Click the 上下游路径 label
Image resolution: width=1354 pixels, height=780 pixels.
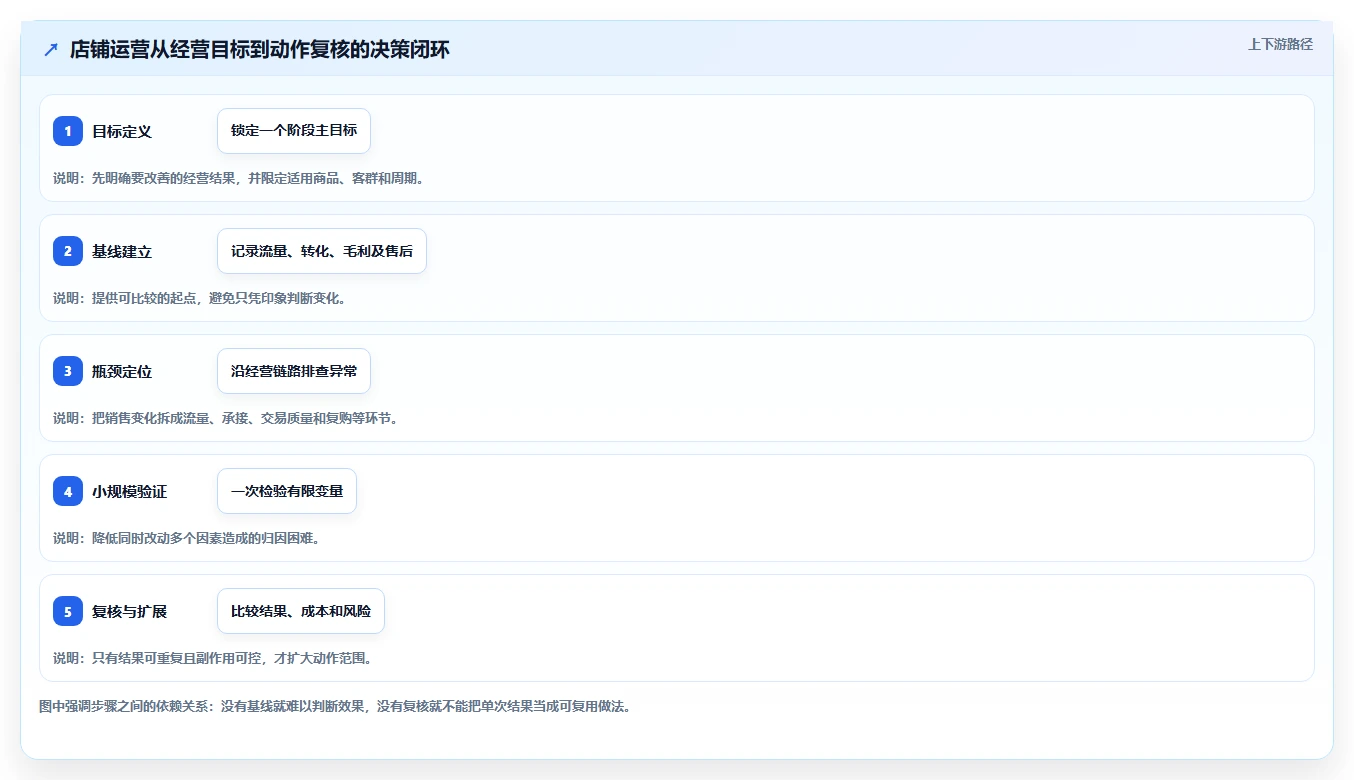[x=1280, y=44]
